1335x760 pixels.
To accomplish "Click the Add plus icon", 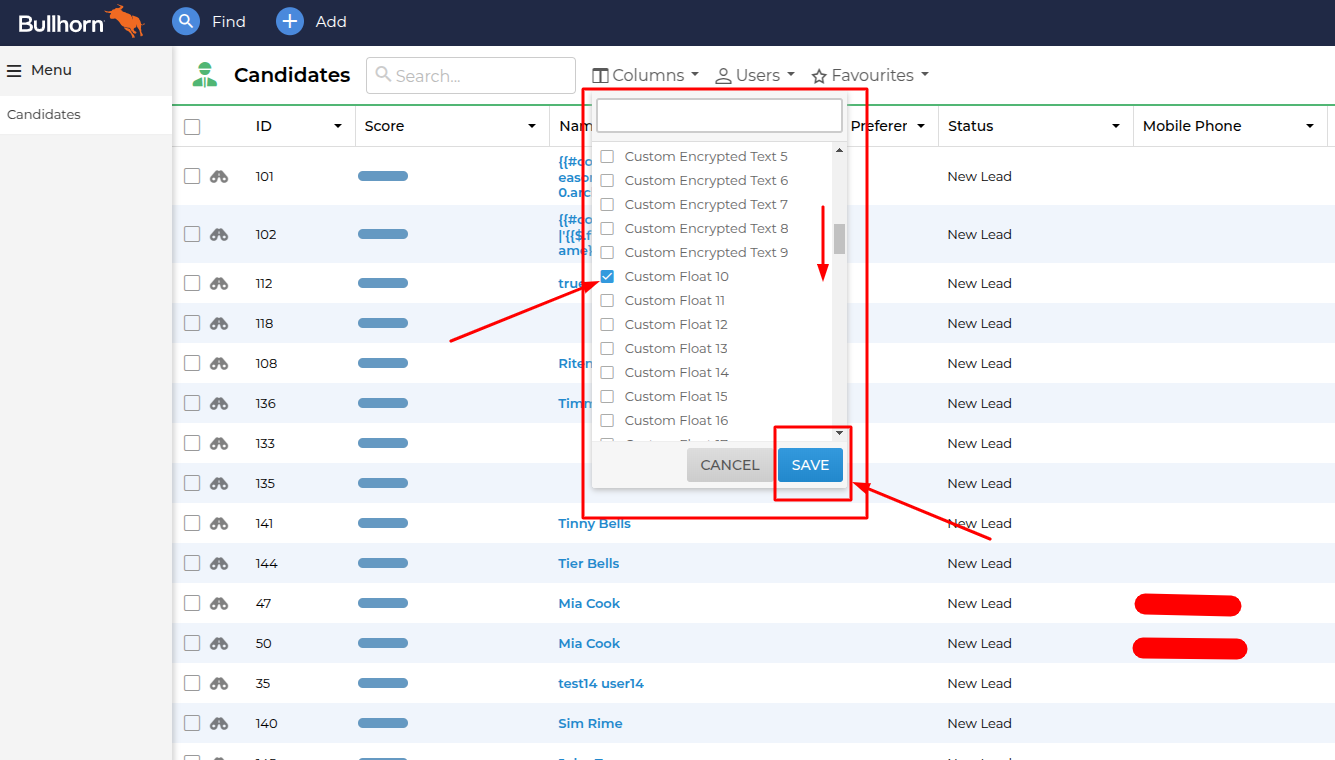I will click(289, 20).
